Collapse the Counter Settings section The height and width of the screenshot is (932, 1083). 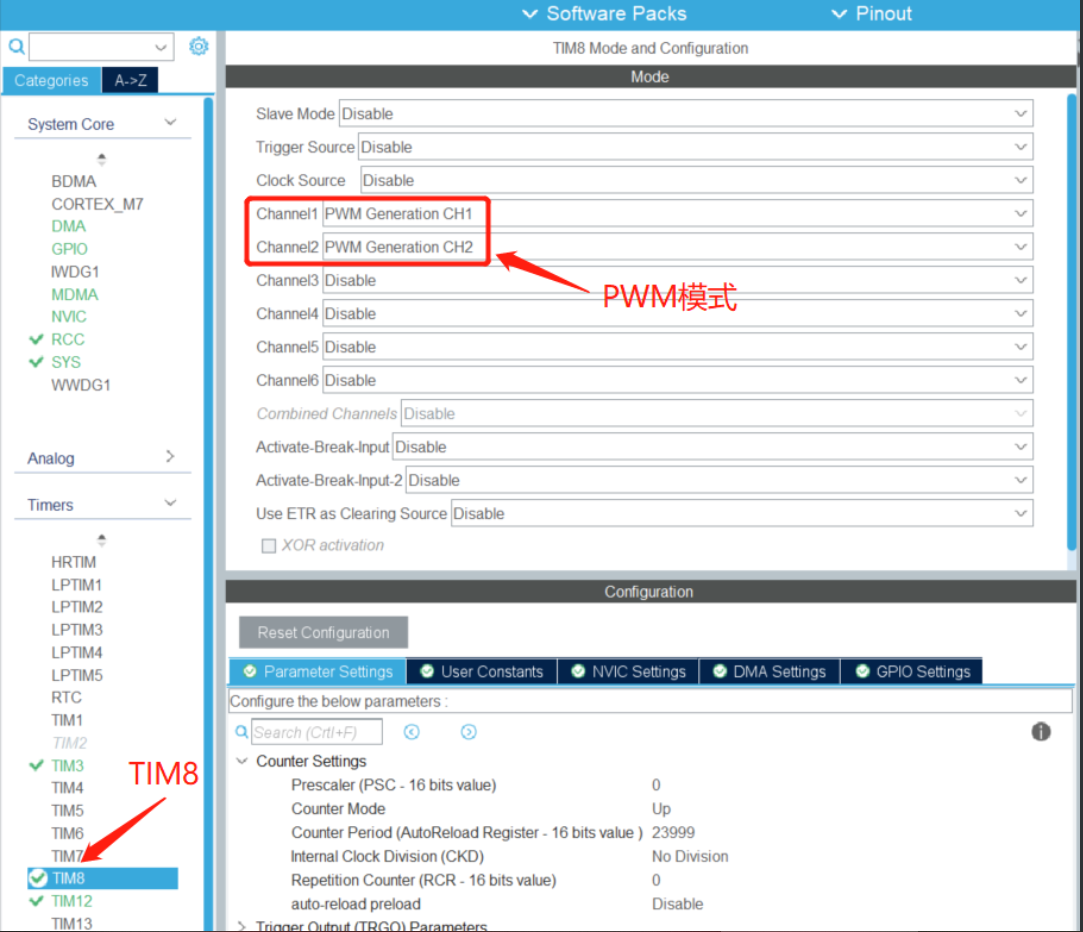click(240, 761)
